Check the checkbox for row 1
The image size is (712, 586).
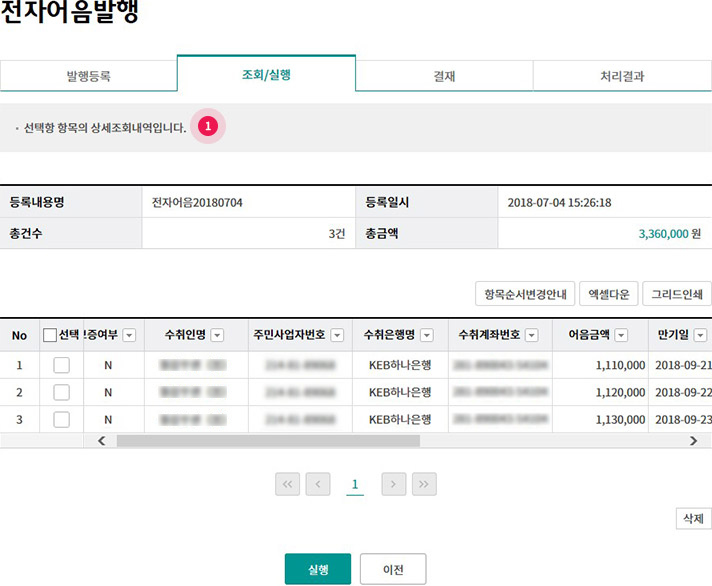(x=61, y=366)
